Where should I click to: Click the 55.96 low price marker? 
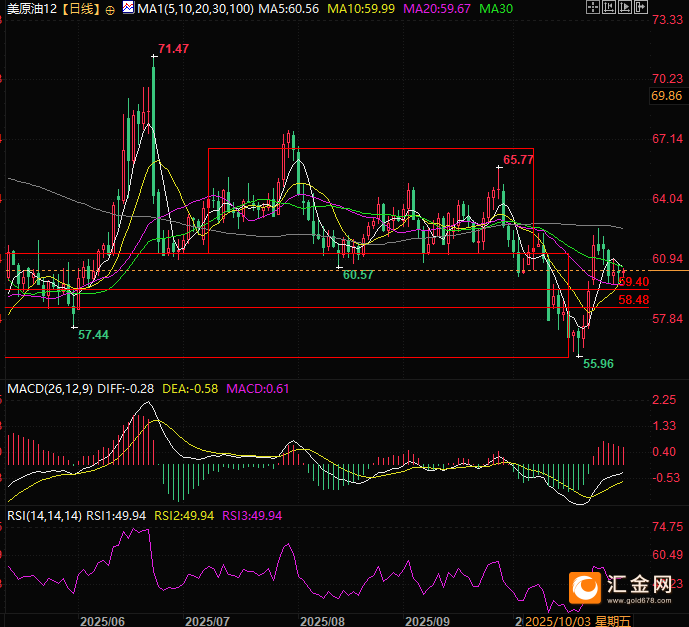click(599, 364)
